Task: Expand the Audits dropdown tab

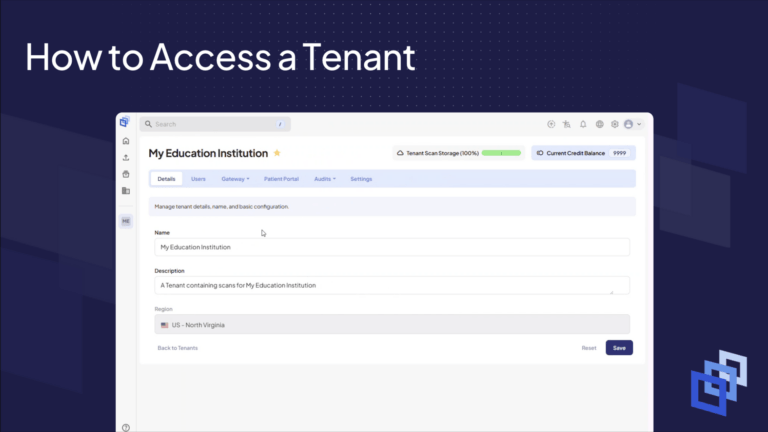Action: coord(325,179)
